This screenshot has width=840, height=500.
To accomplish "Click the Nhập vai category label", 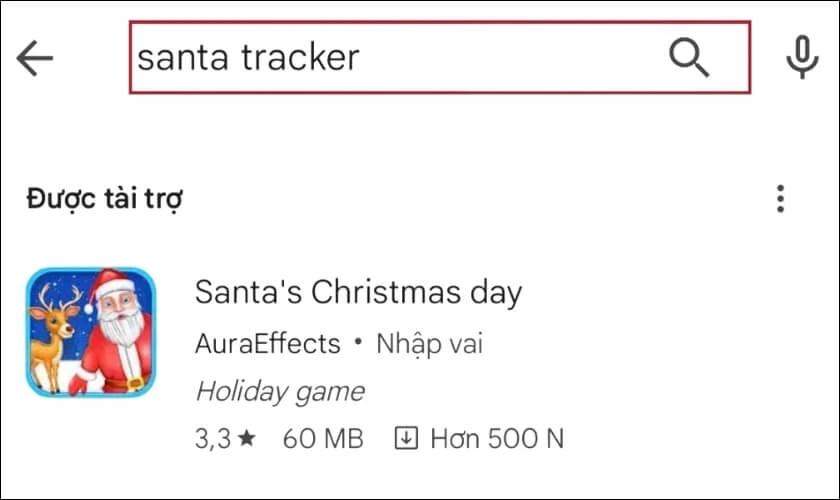I will coord(430,344).
